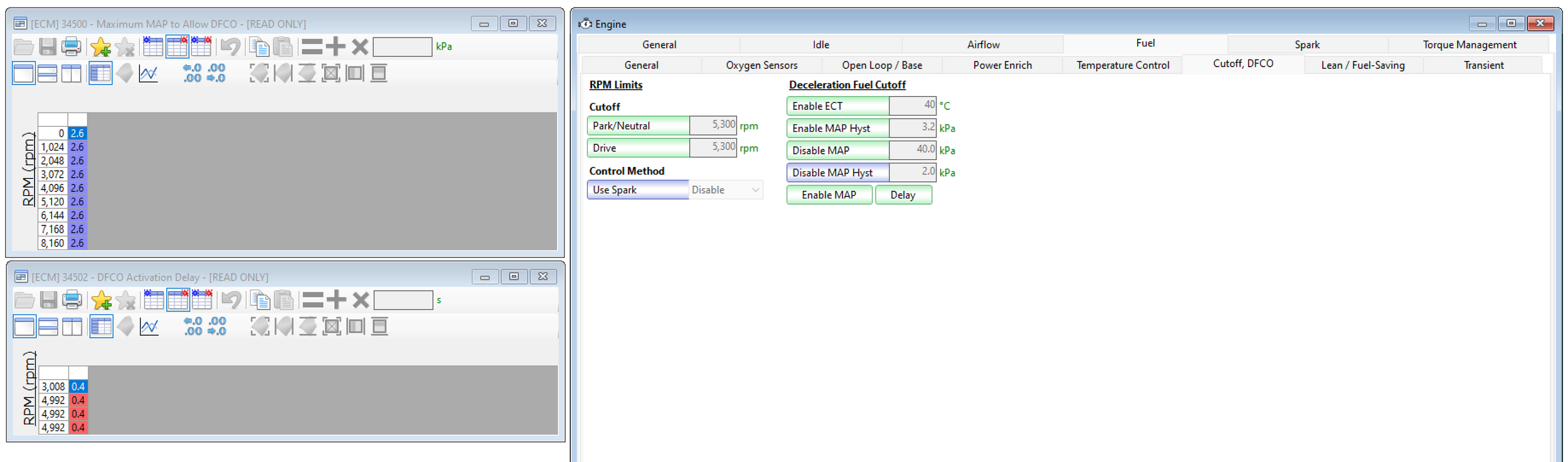Click the Enable MAP button

829,195
